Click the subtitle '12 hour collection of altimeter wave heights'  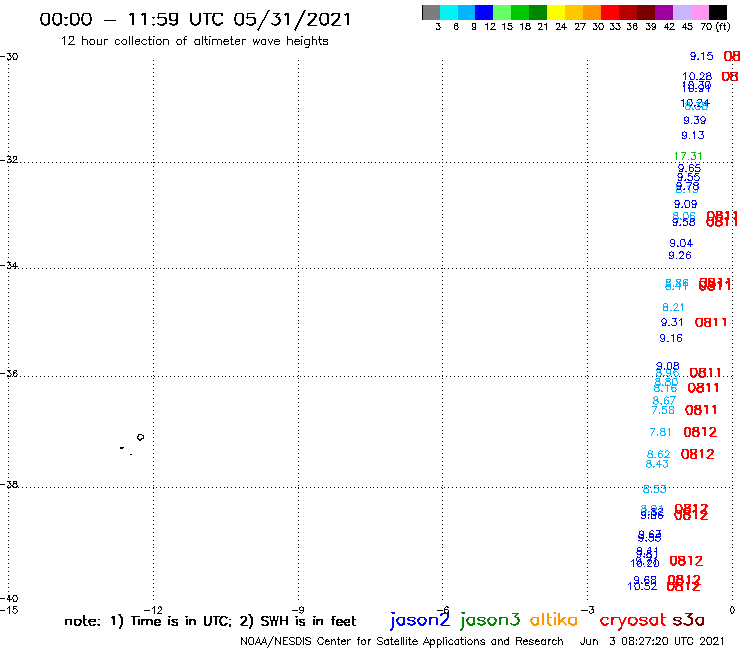(x=194, y=41)
